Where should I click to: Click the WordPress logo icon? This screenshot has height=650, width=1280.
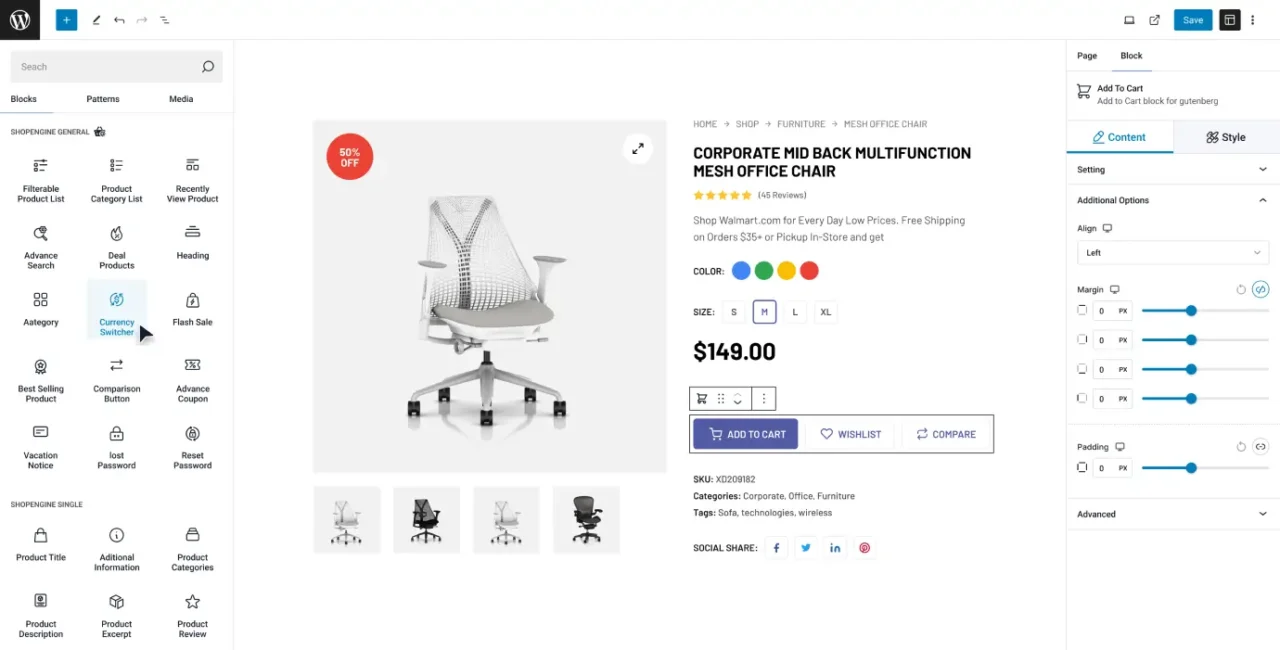pos(20,20)
